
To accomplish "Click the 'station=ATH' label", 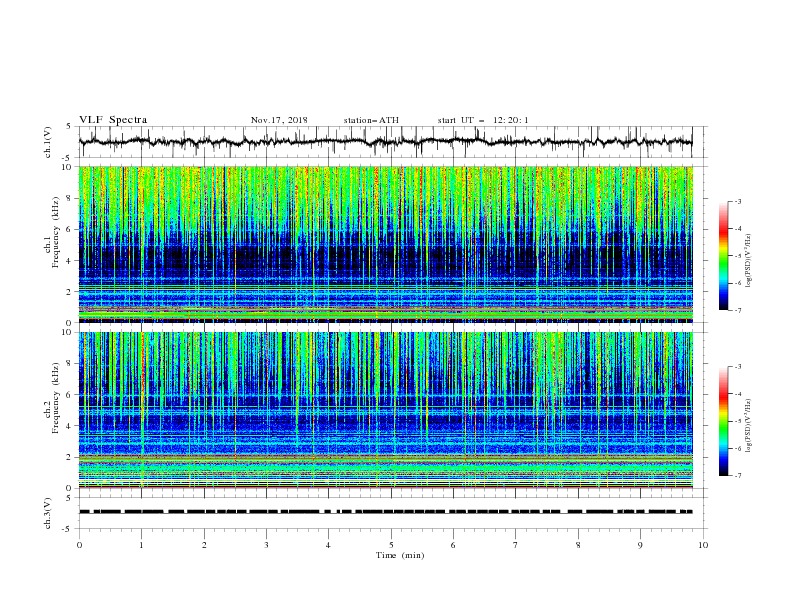I will 371,120.
